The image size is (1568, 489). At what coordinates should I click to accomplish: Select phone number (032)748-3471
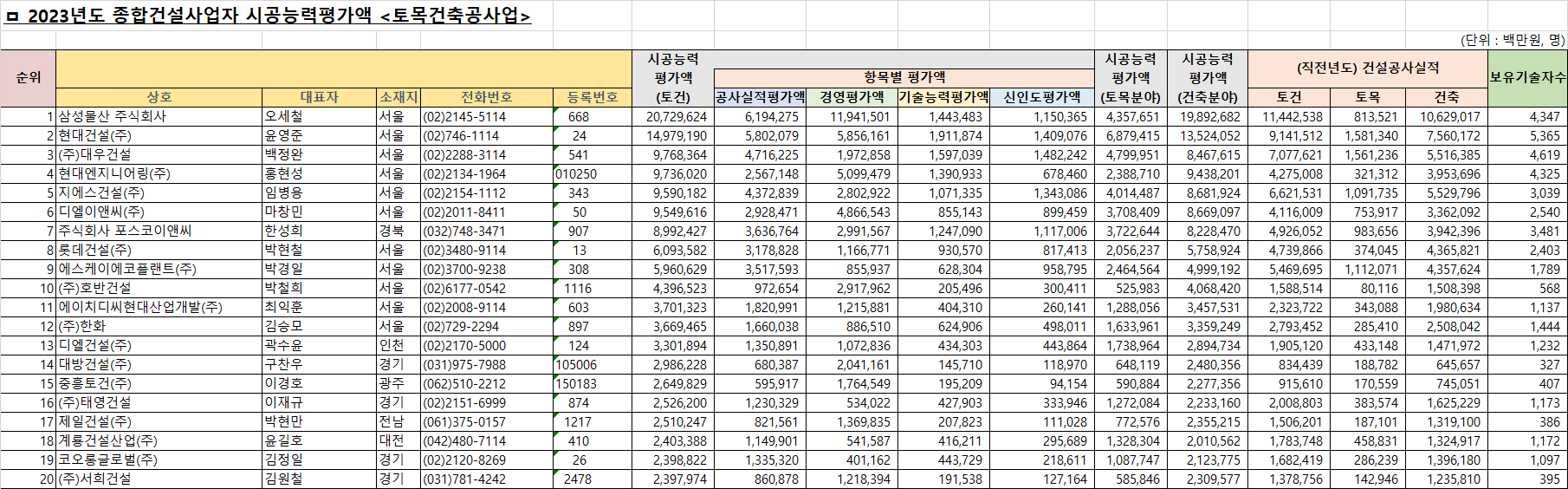click(487, 231)
